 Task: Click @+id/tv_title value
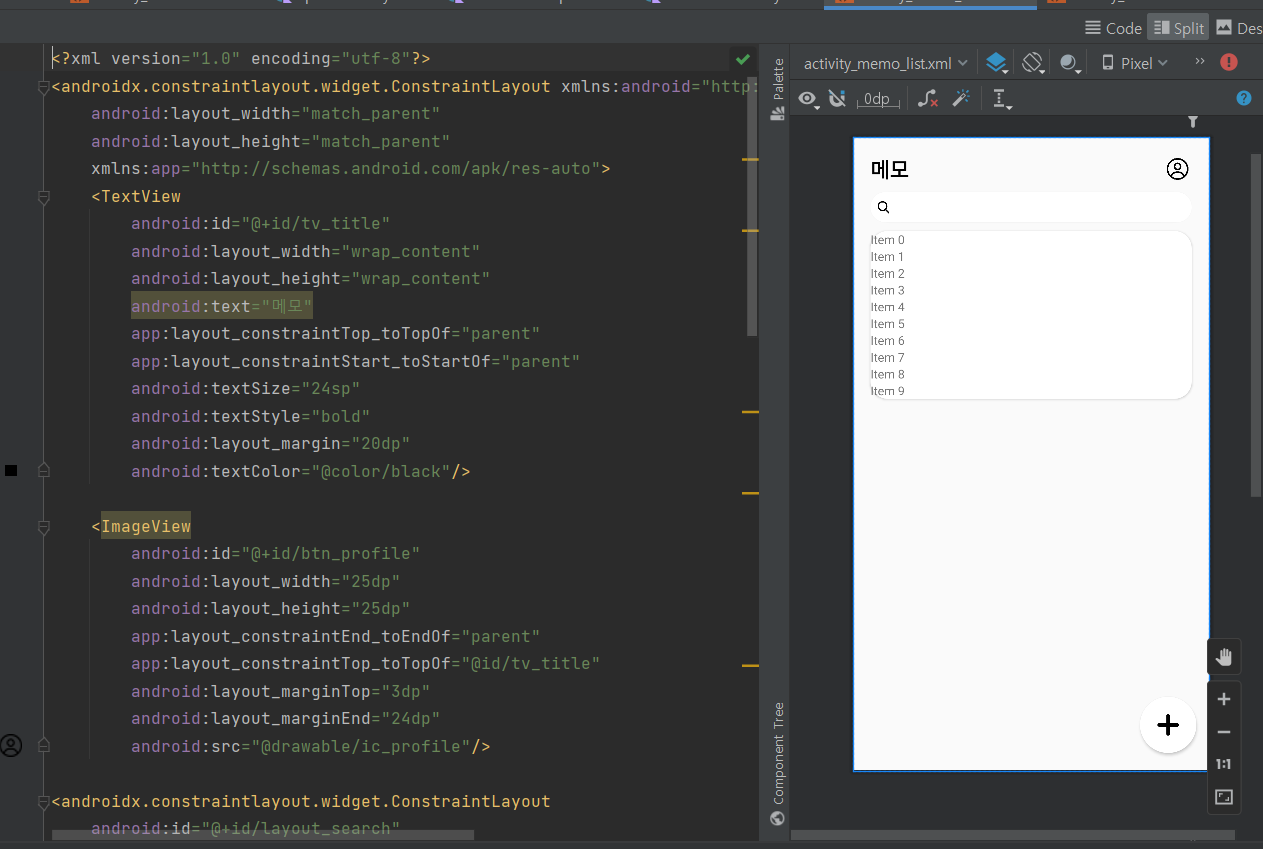click(x=316, y=224)
